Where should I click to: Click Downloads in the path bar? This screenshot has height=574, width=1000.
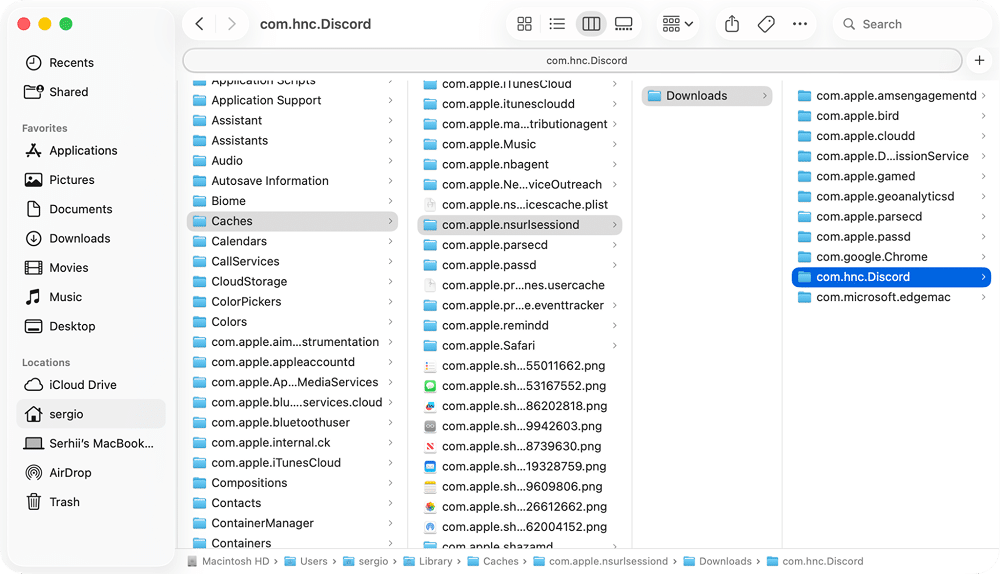click(x=717, y=561)
